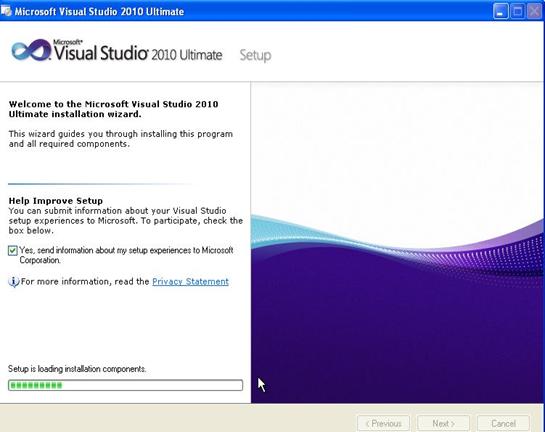The image size is (545, 432).
Task: Click the 'Microsoft Visual Studio 2010 Ultimate' title bar text
Action: 99,11
